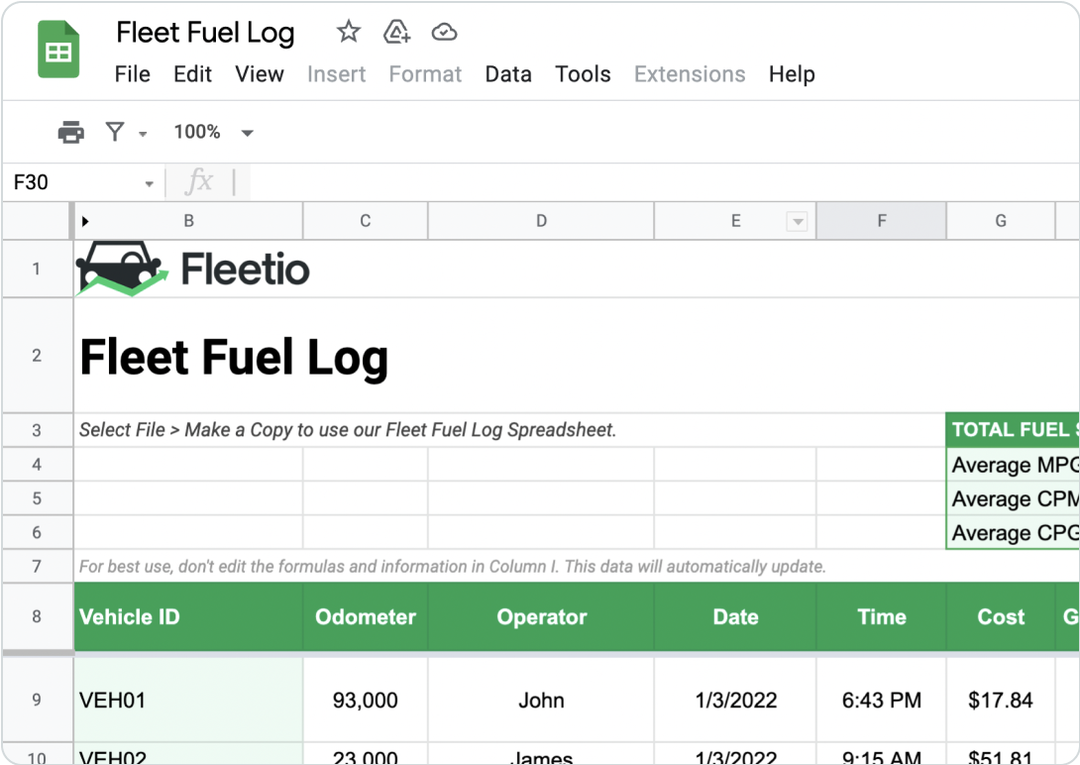Viewport: 1080px width, 765px height.
Task: Open the Extensions menu
Action: [689, 74]
